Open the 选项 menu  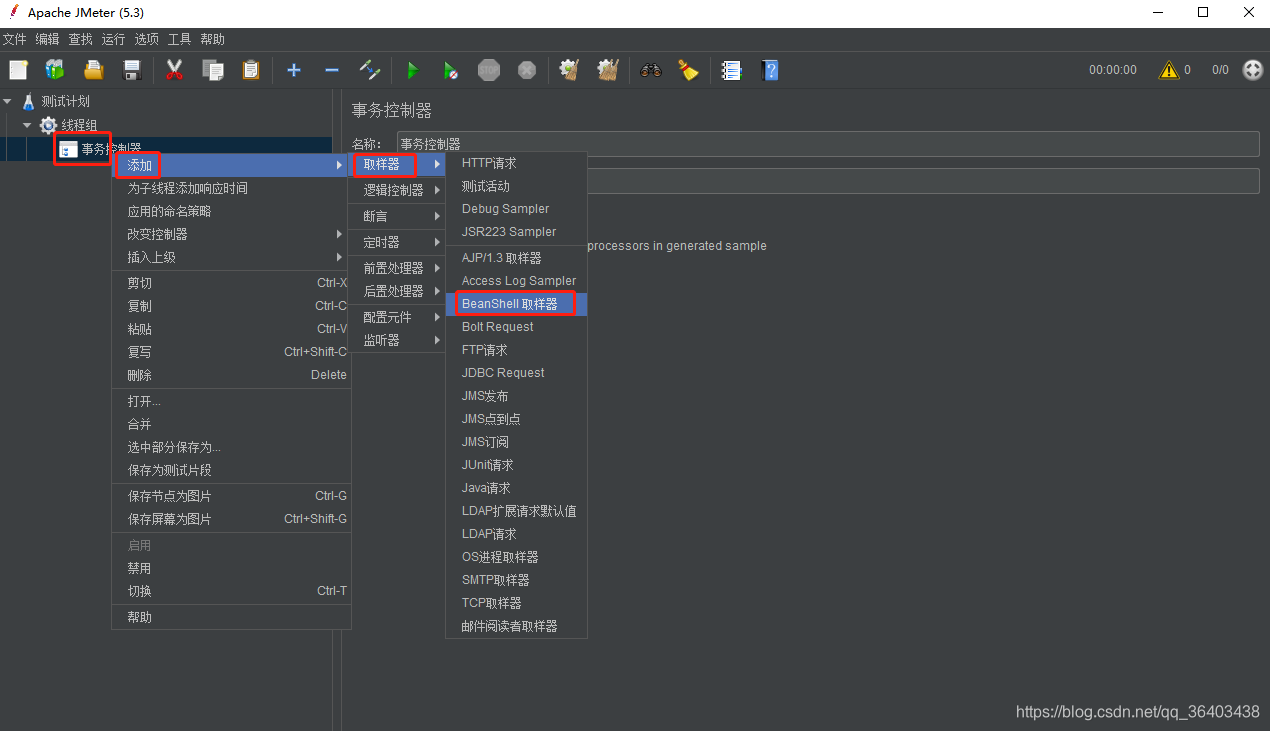coord(146,39)
